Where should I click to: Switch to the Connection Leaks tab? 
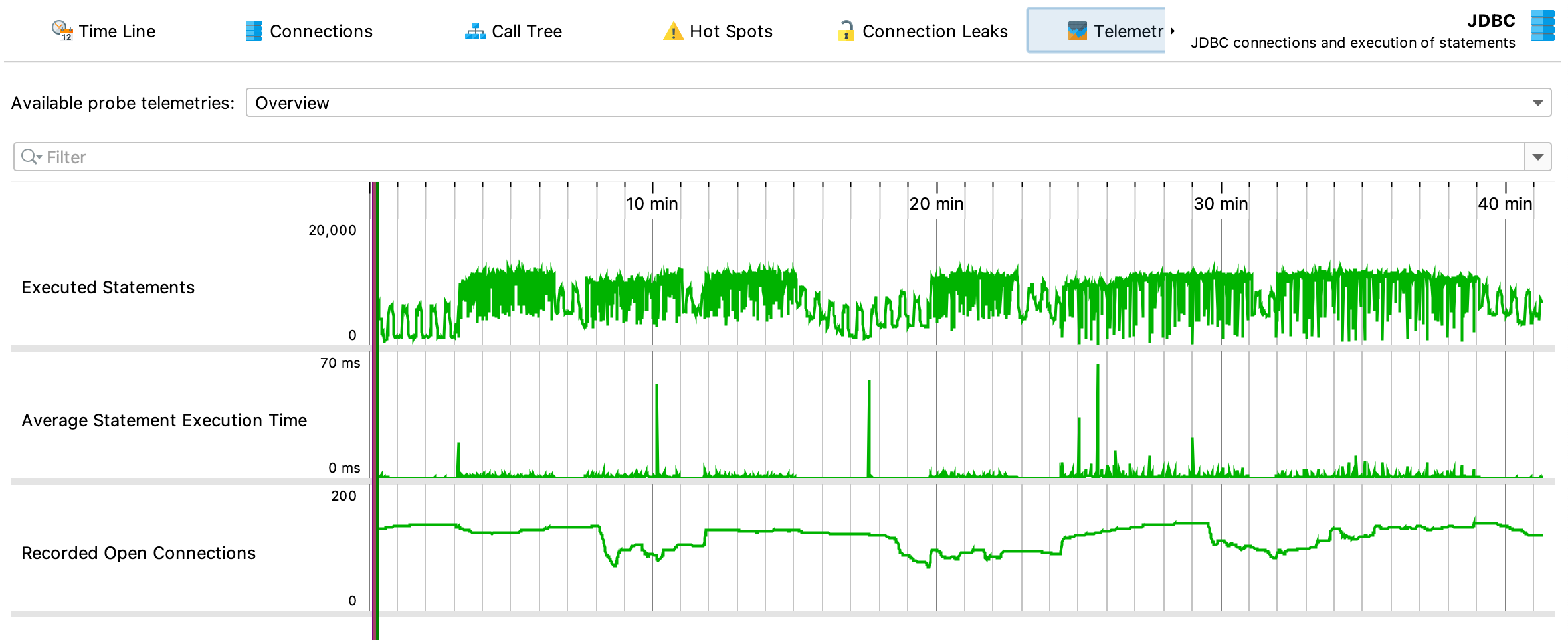coord(934,31)
